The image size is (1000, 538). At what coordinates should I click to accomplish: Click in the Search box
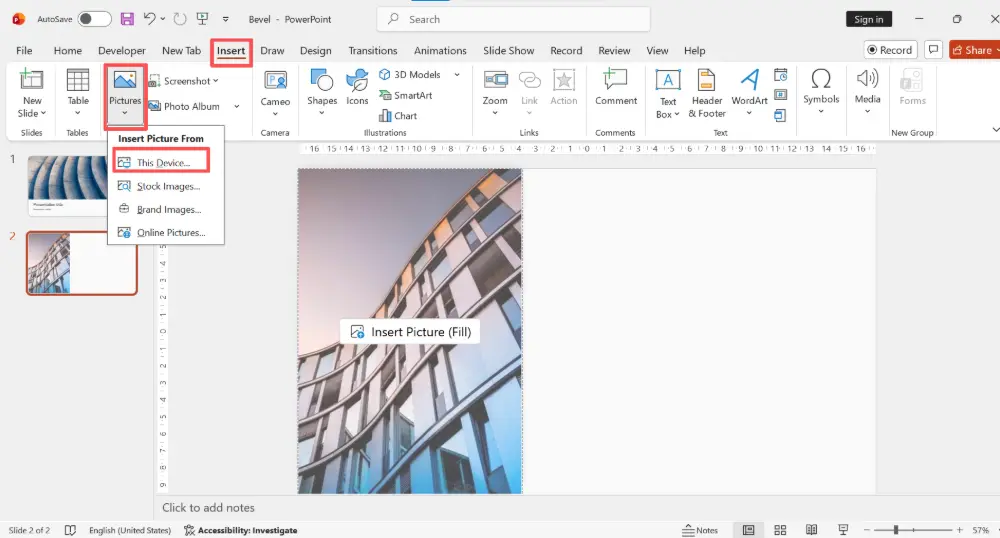pyautogui.click(x=513, y=19)
